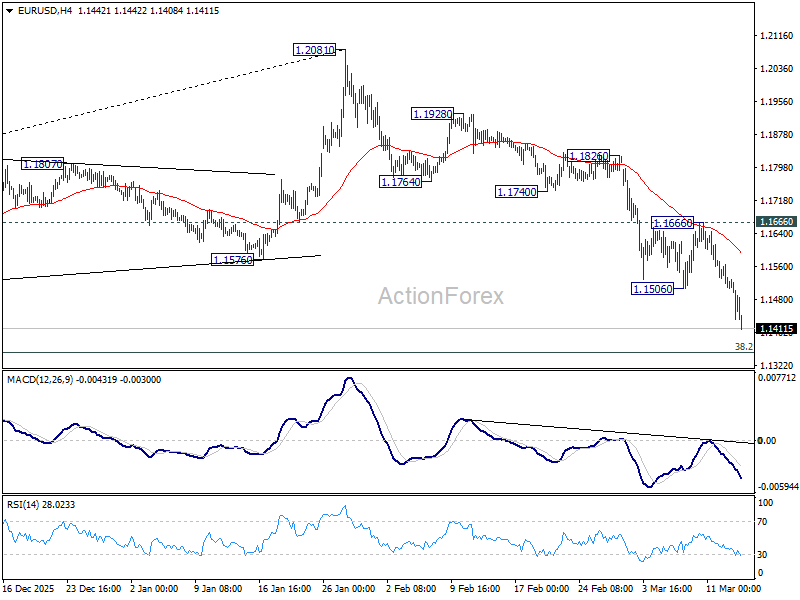Select the EURUSD,H4 symbol label

click(x=43, y=13)
